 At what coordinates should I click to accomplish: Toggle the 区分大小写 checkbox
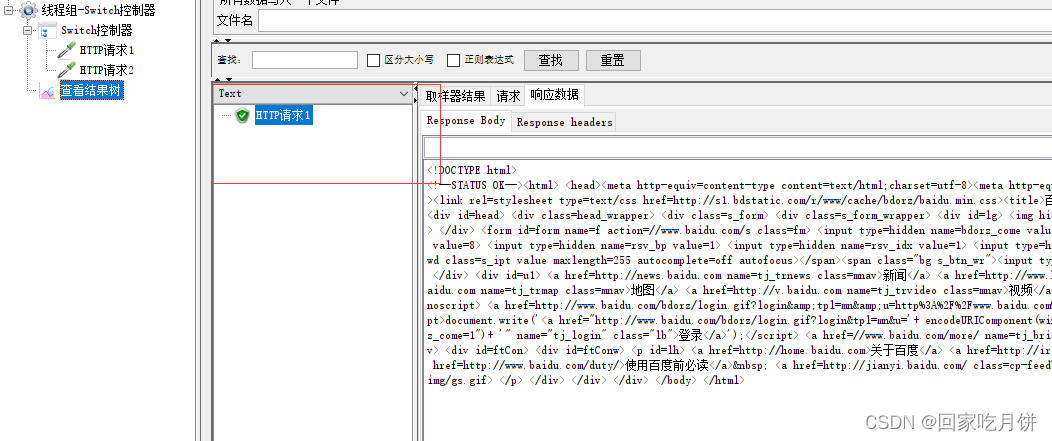[x=374, y=60]
